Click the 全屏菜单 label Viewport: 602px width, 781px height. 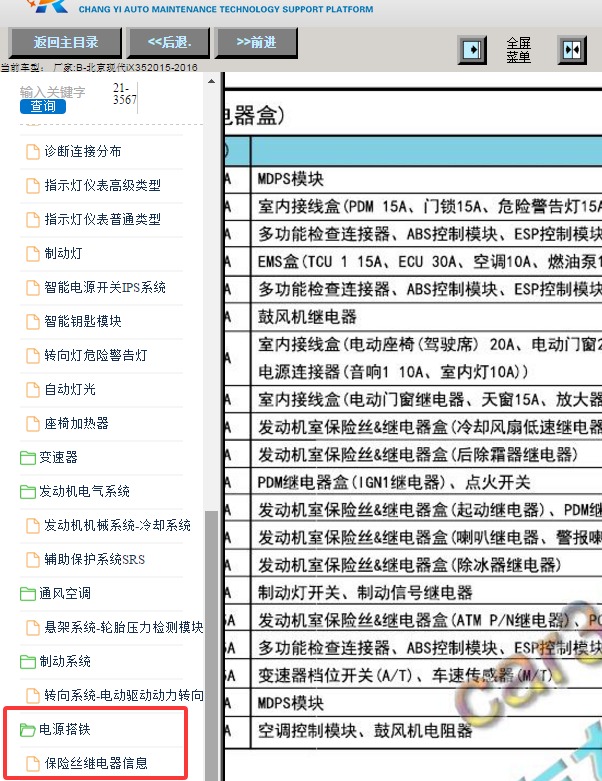click(x=518, y=50)
